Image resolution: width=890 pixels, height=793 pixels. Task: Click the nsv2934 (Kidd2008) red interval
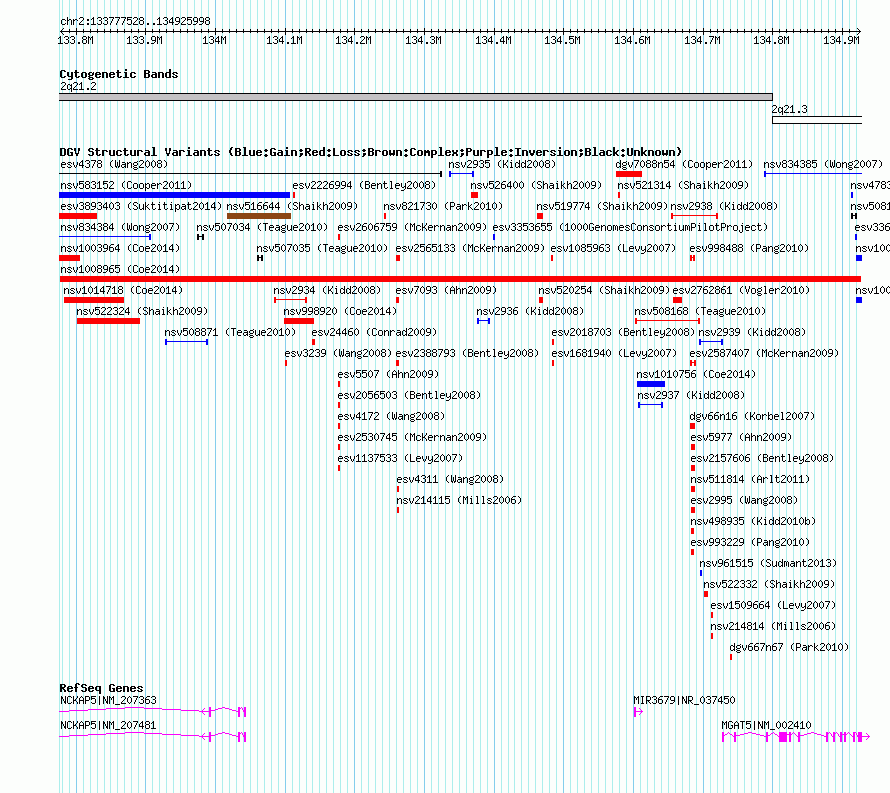pyautogui.click(x=290, y=300)
